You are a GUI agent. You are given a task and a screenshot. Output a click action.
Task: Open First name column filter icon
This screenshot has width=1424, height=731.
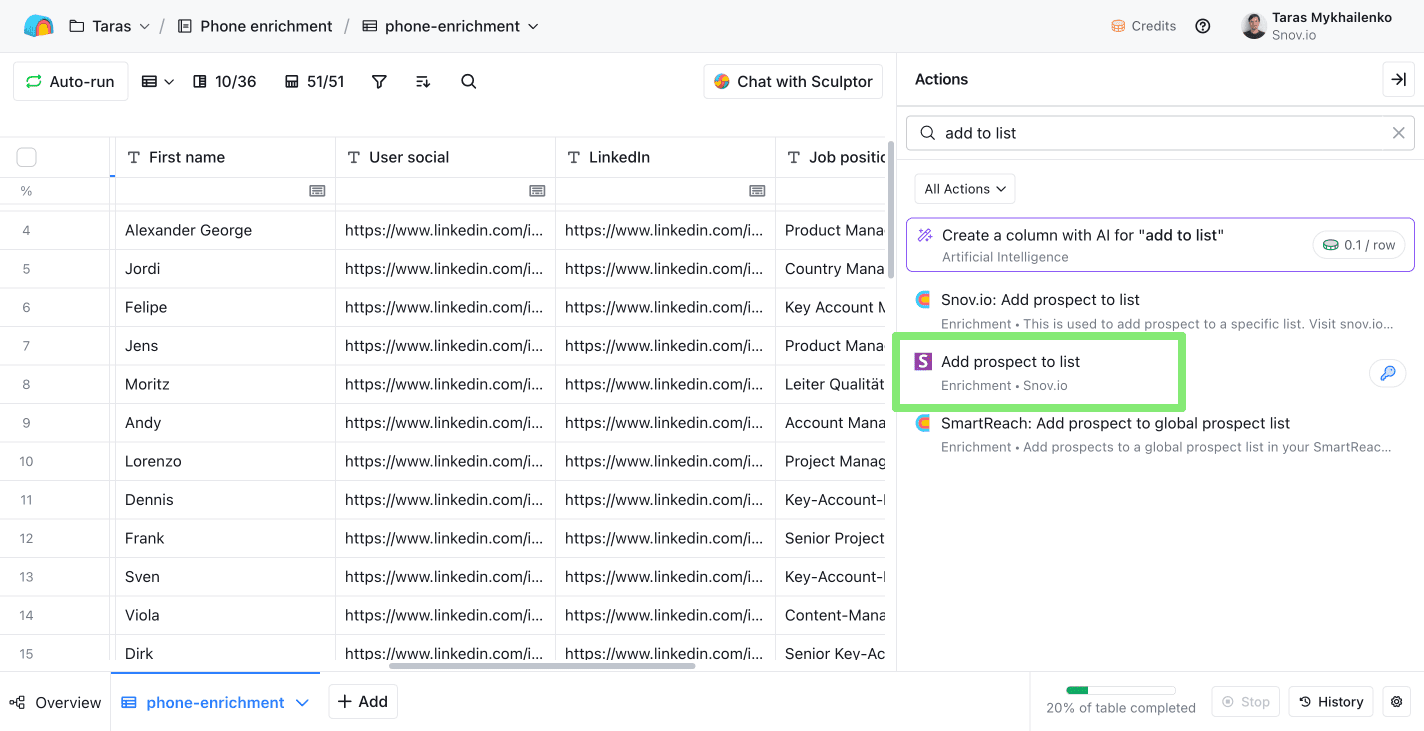coord(317,191)
